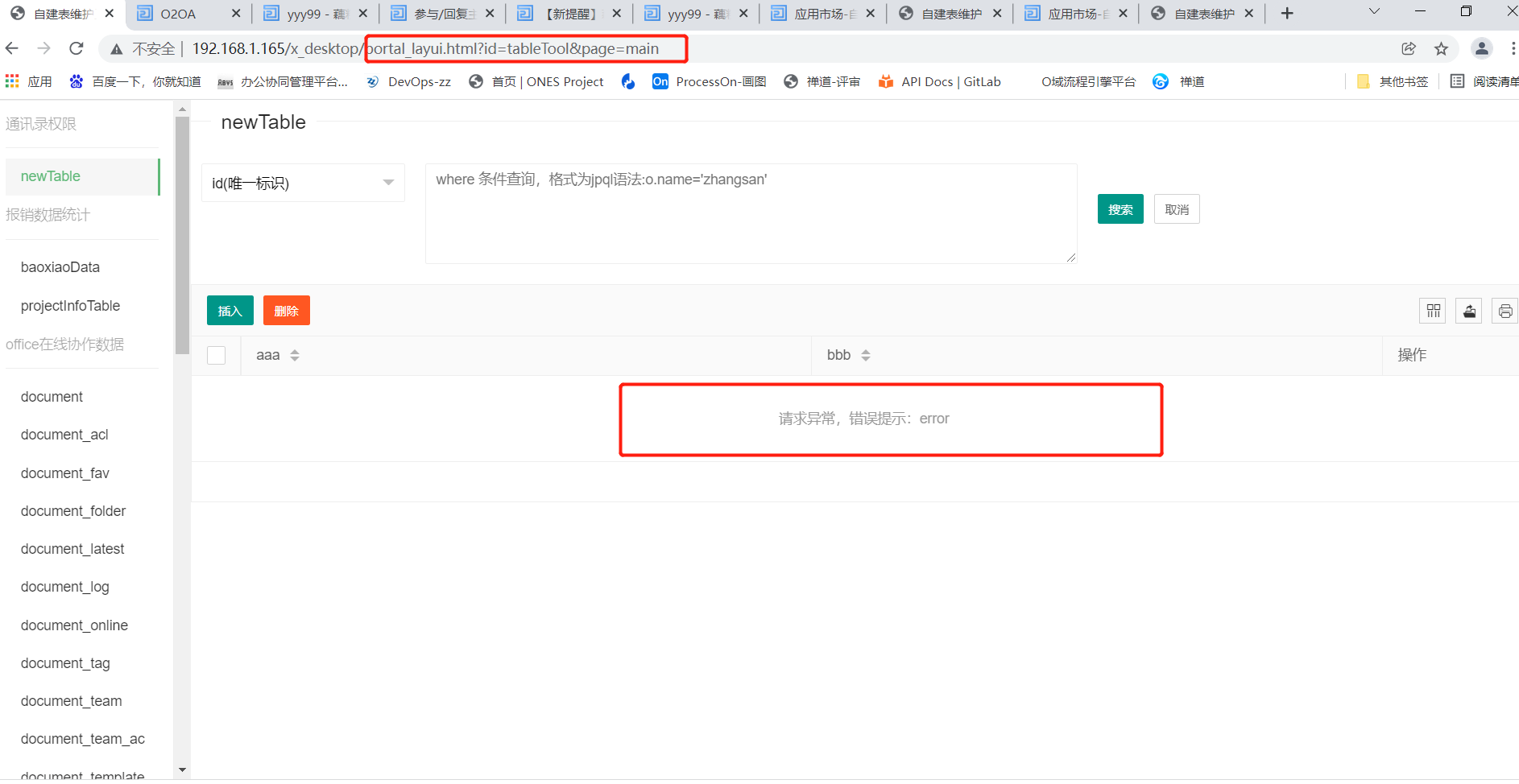Viewport: 1519px width, 784px height.
Task: Open the tab search chevron
Action: click(1374, 12)
